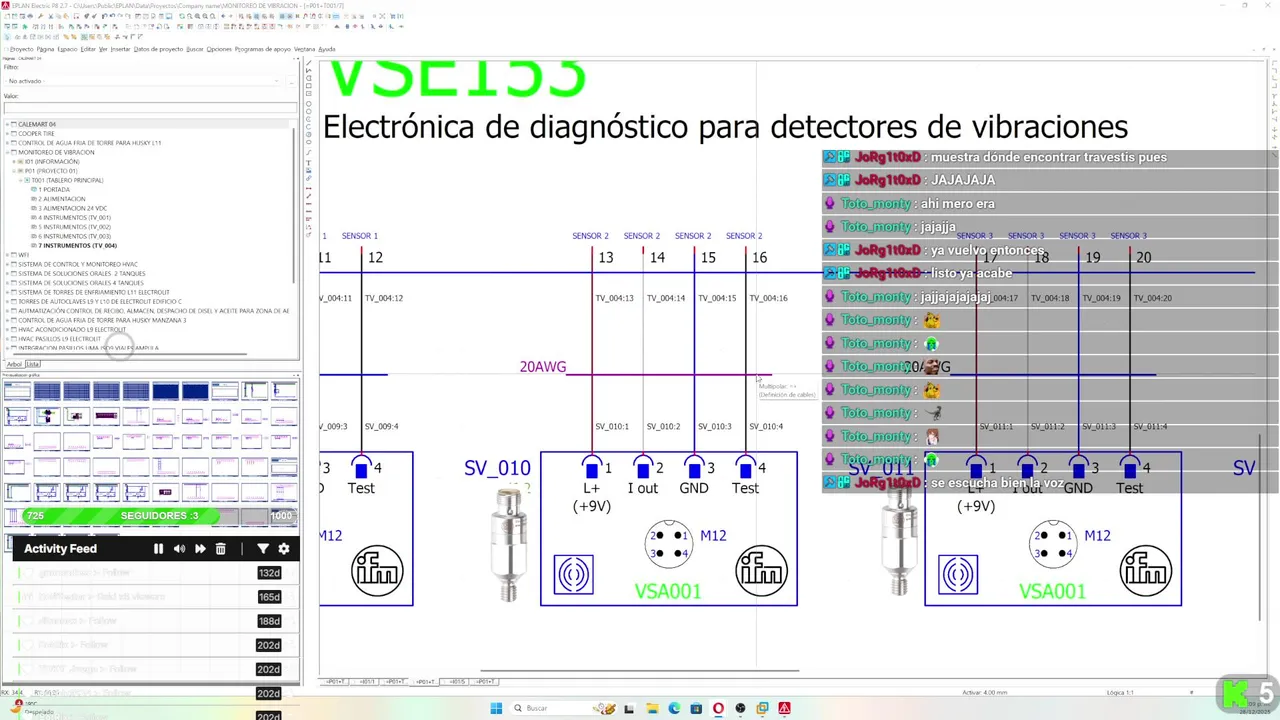Image resolution: width=1280 pixels, height=720 pixels.
Task: Pause the Activity Feed
Action: [x=158, y=549]
